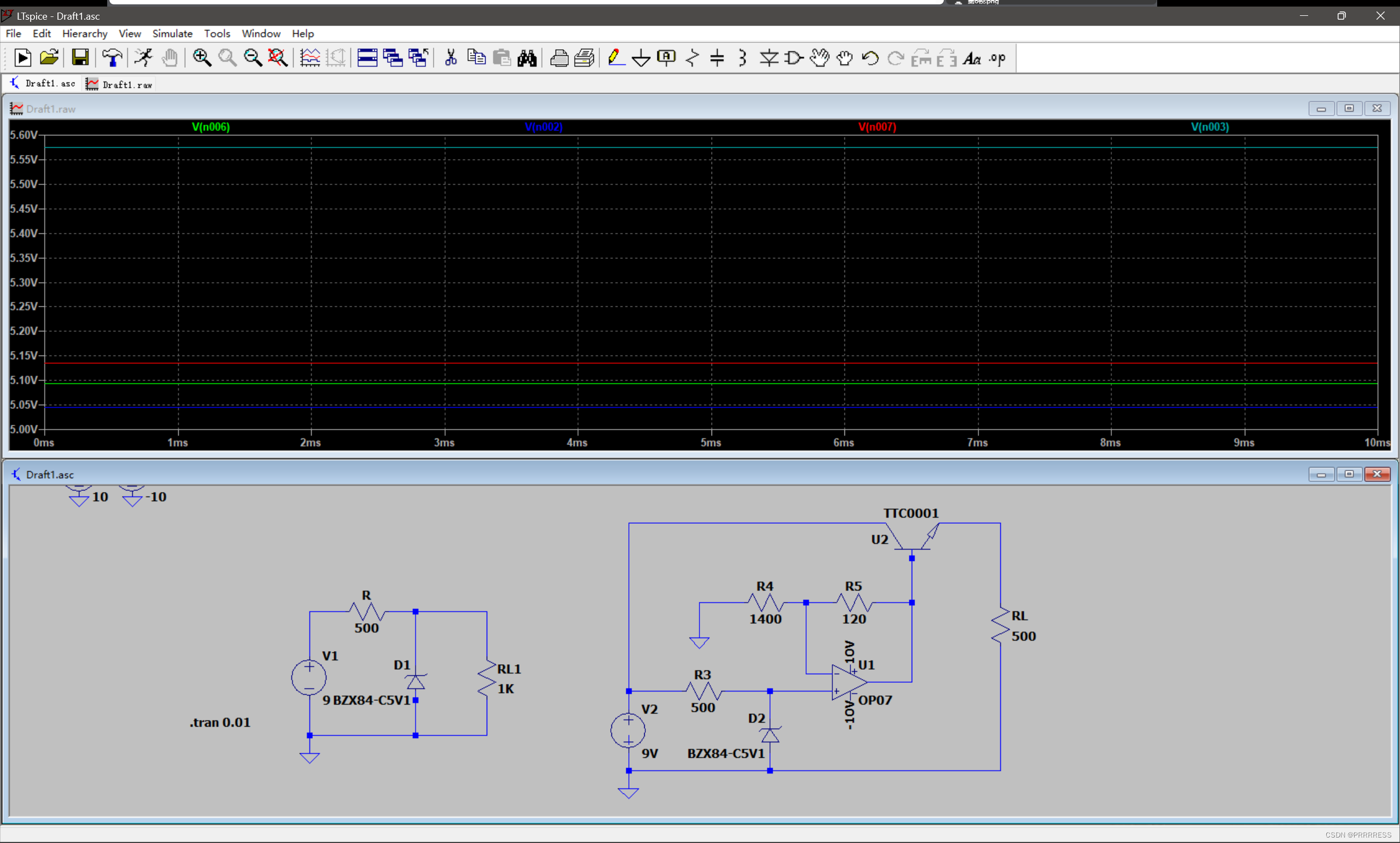Click the Run simulation running-man icon
This screenshot has height=843, width=1400.
144,57
